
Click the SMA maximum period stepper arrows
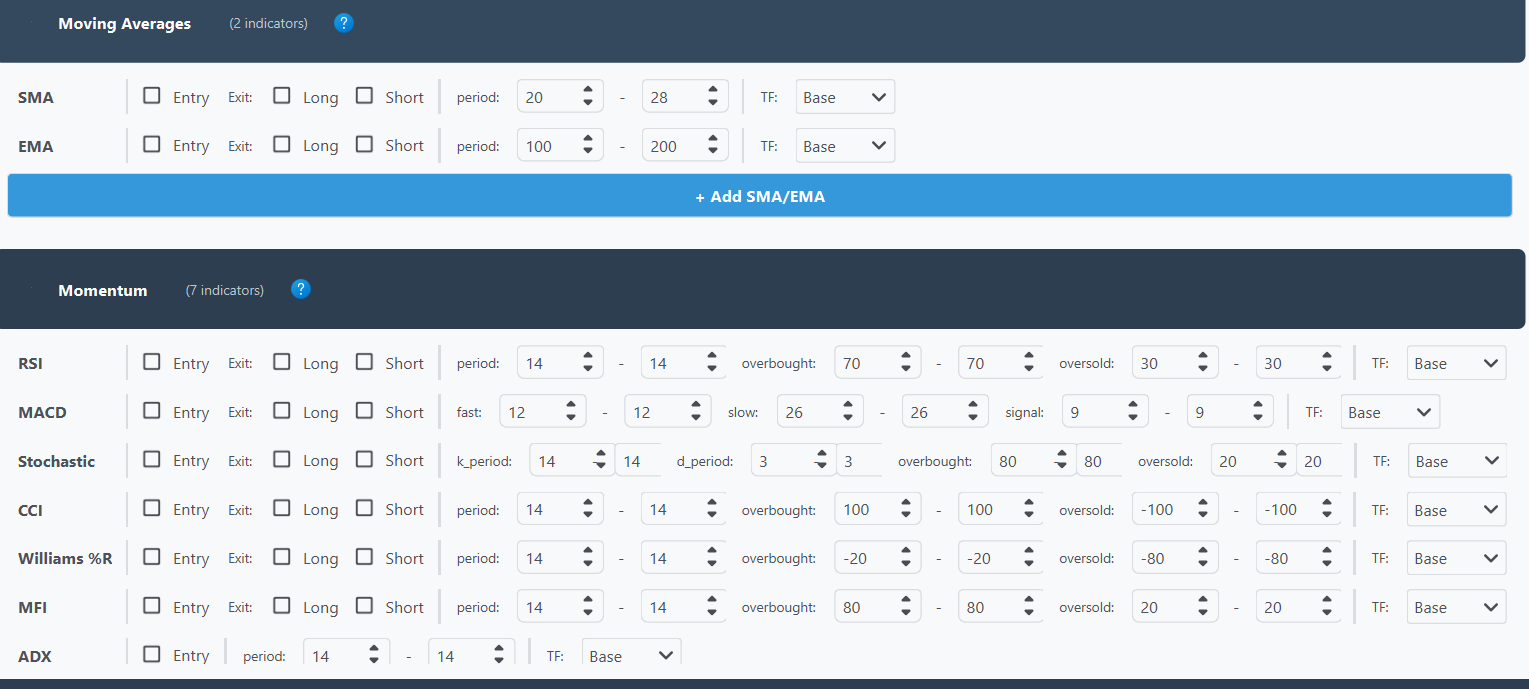713,97
